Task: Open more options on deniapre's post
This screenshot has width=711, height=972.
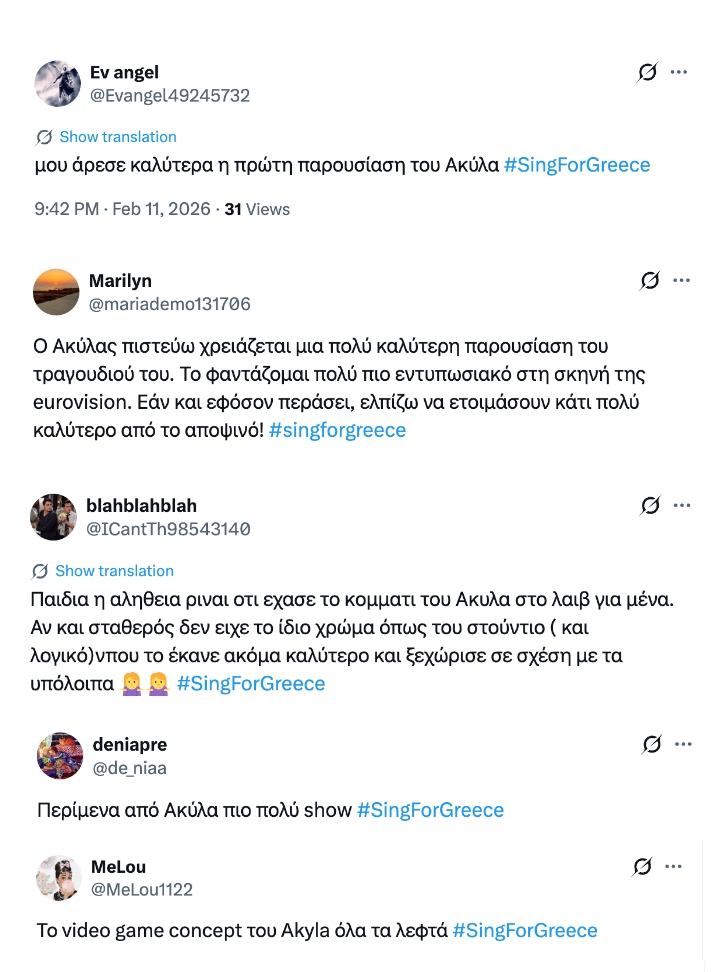Action: point(681,744)
